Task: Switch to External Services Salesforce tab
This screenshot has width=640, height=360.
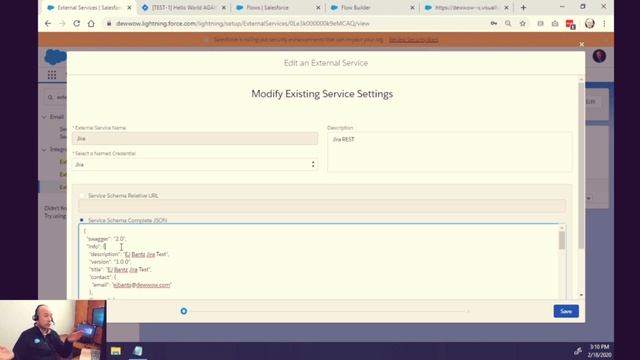Action: pyautogui.click(x=89, y=7)
